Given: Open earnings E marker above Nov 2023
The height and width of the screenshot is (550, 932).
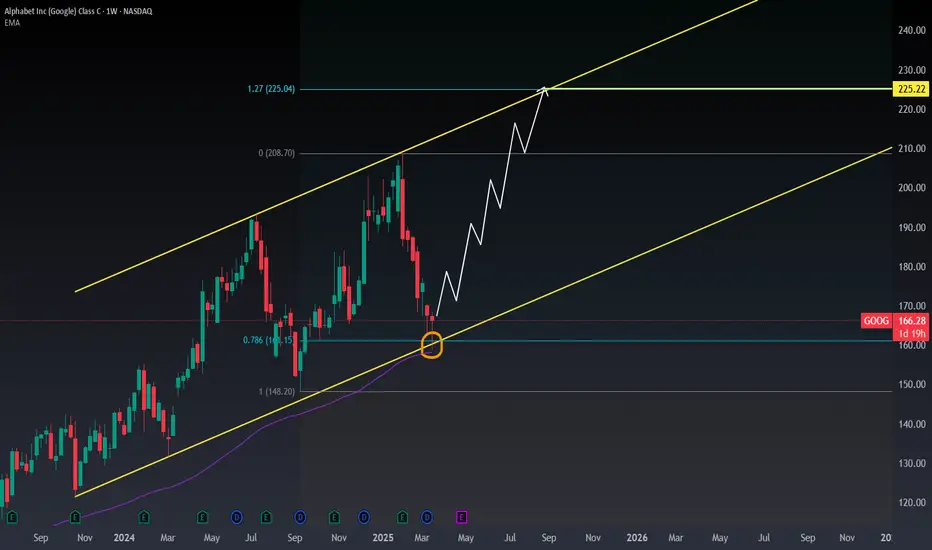Looking at the screenshot, I should (75, 517).
